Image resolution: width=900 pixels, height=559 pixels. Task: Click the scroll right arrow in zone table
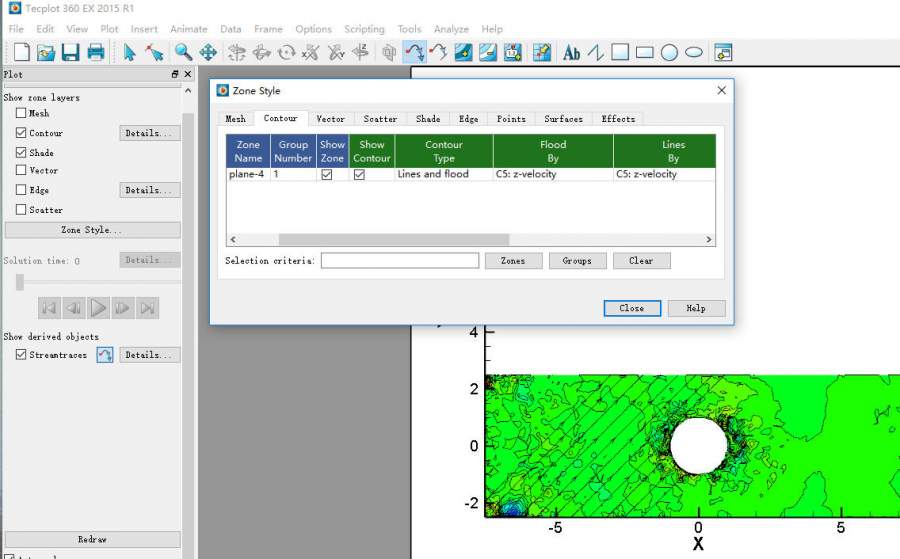point(709,239)
